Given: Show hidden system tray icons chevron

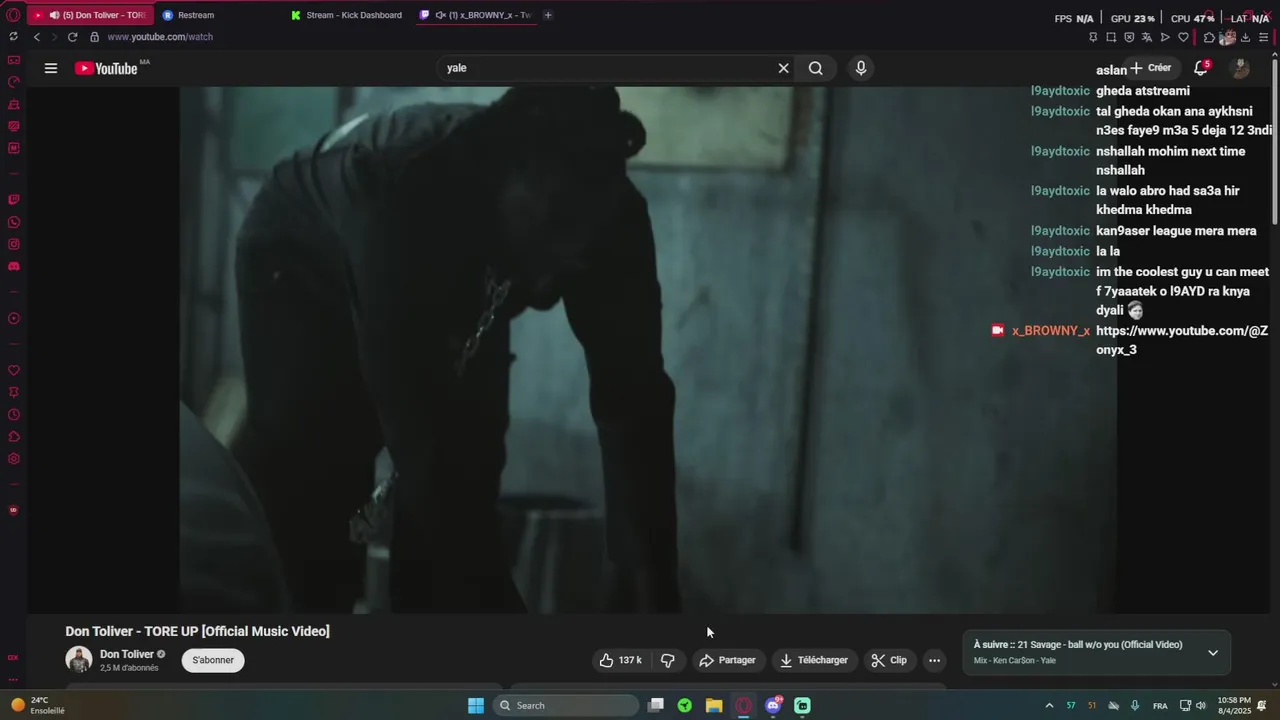Looking at the screenshot, I should pyautogui.click(x=1049, y=705).
